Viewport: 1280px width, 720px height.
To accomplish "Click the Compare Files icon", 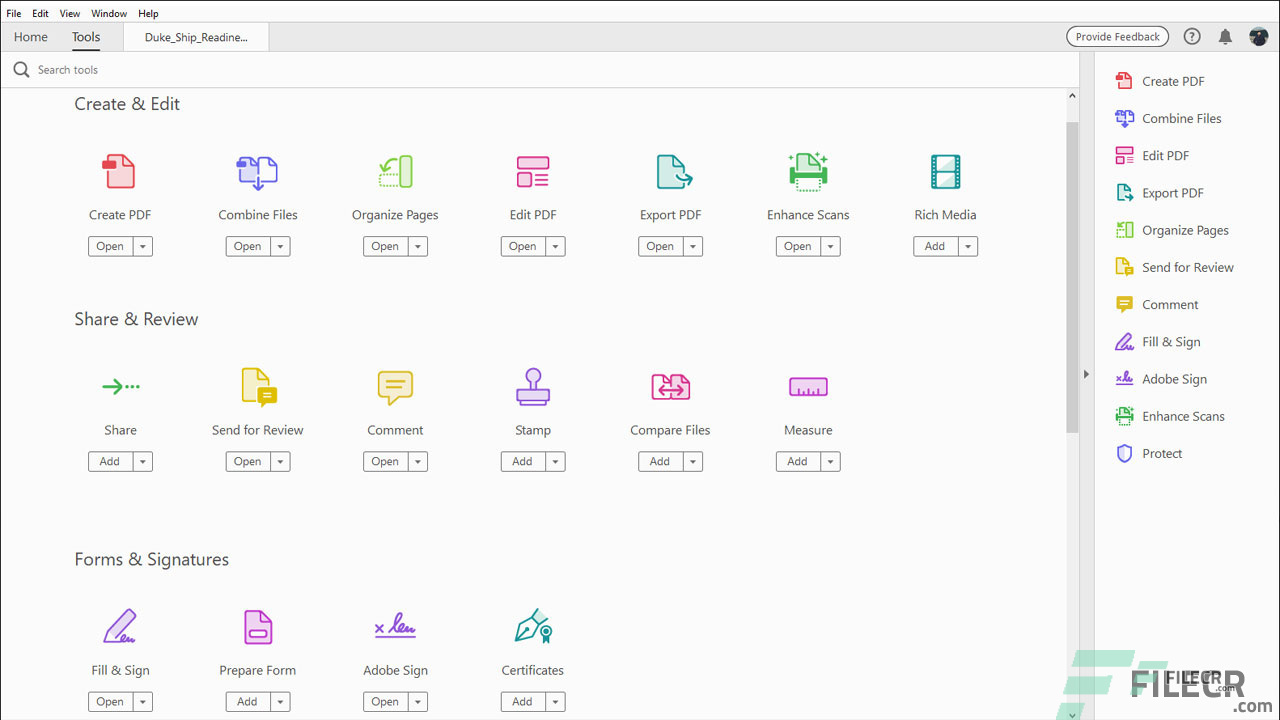I will (x=670, y=387).
